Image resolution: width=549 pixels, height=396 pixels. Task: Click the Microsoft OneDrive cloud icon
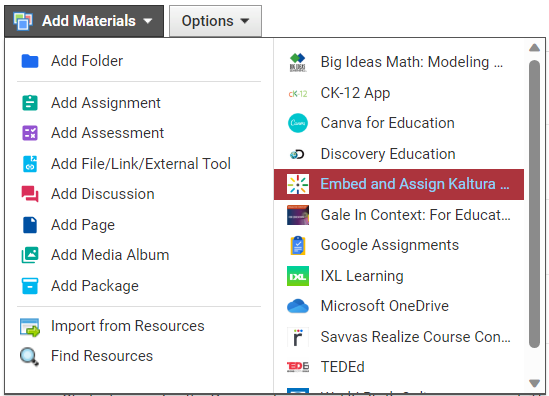(298, 306)
